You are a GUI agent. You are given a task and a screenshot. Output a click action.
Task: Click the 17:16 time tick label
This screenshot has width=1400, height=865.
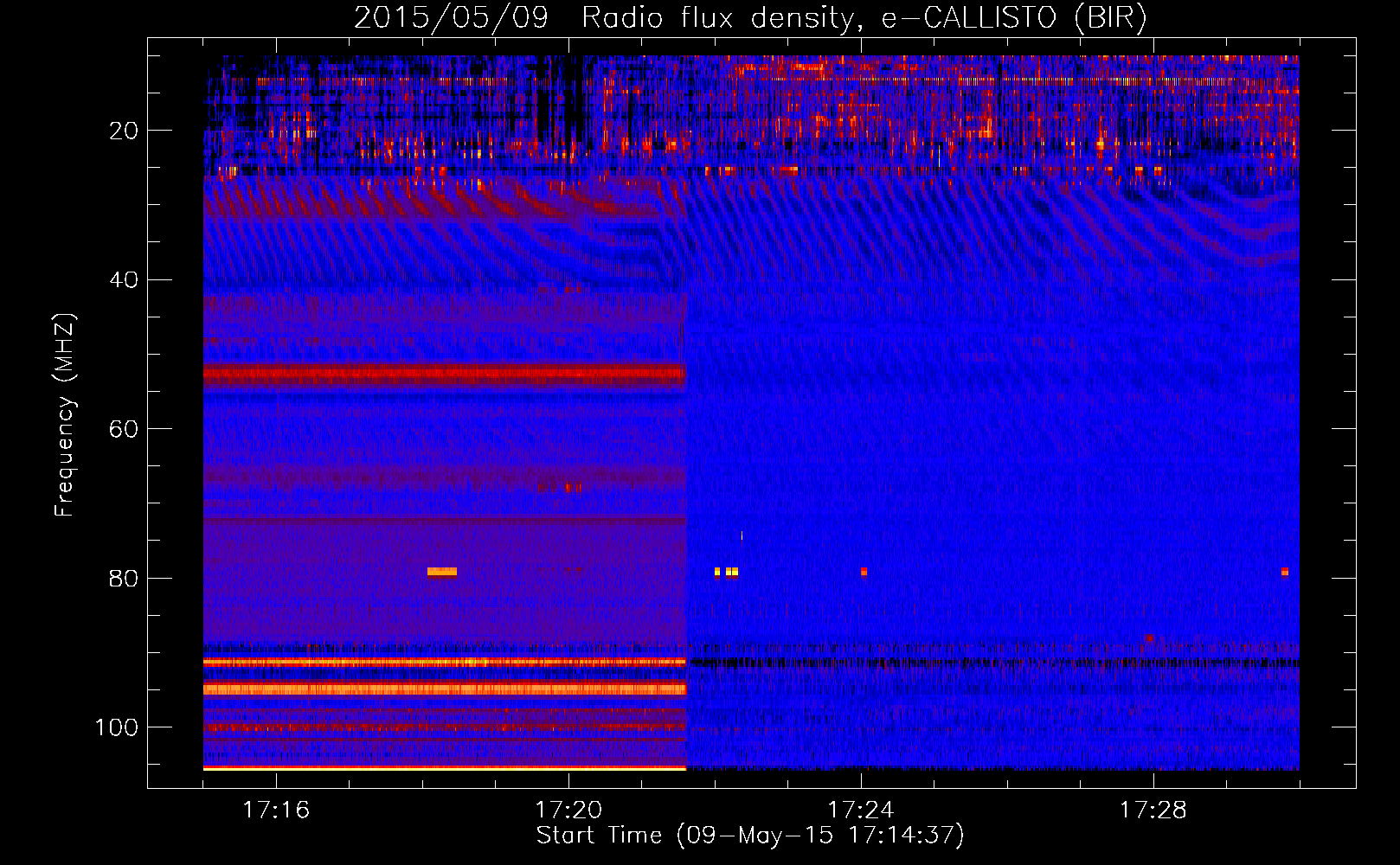coord(276,810)
